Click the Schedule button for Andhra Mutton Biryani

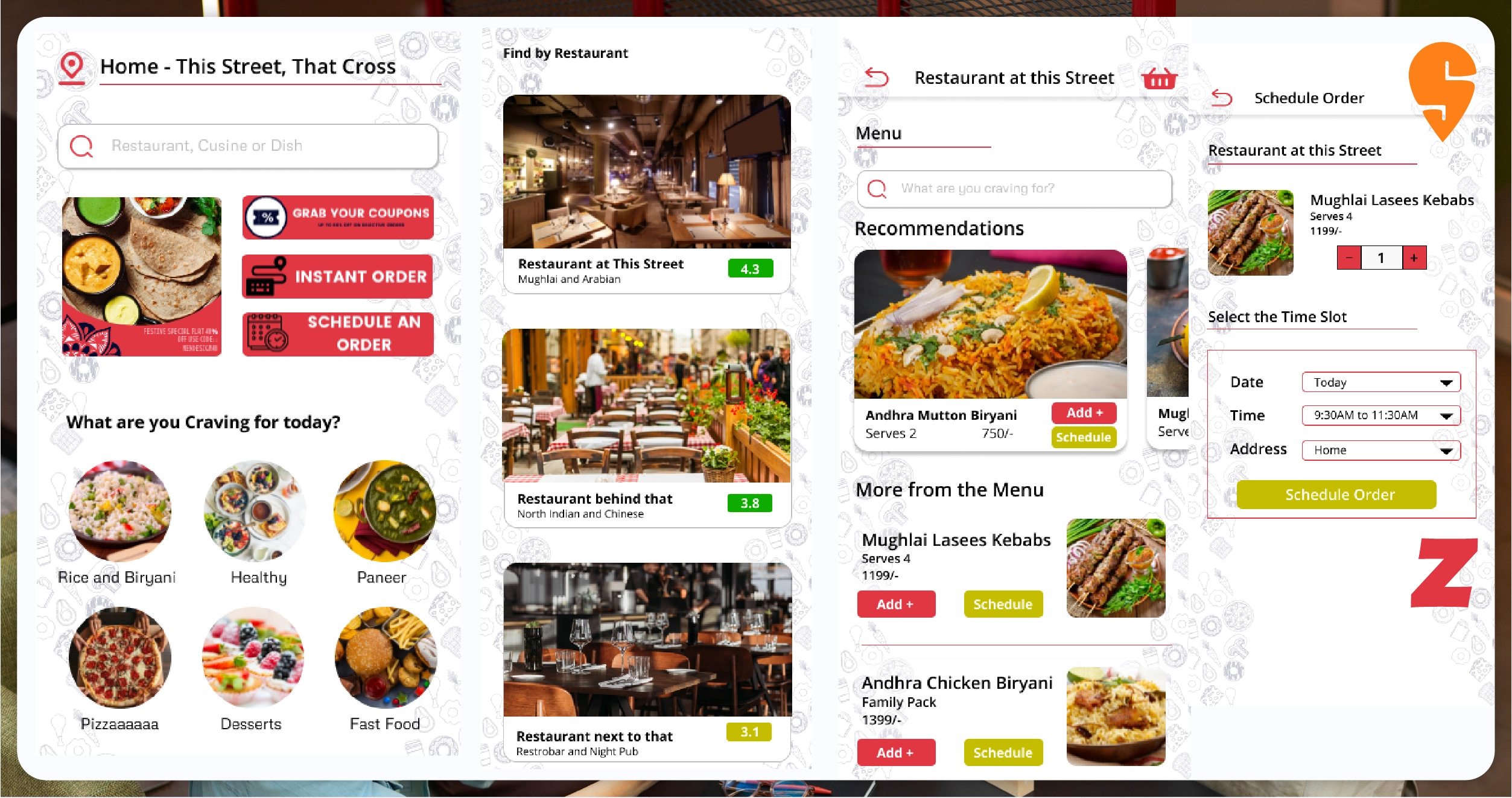1084,436
